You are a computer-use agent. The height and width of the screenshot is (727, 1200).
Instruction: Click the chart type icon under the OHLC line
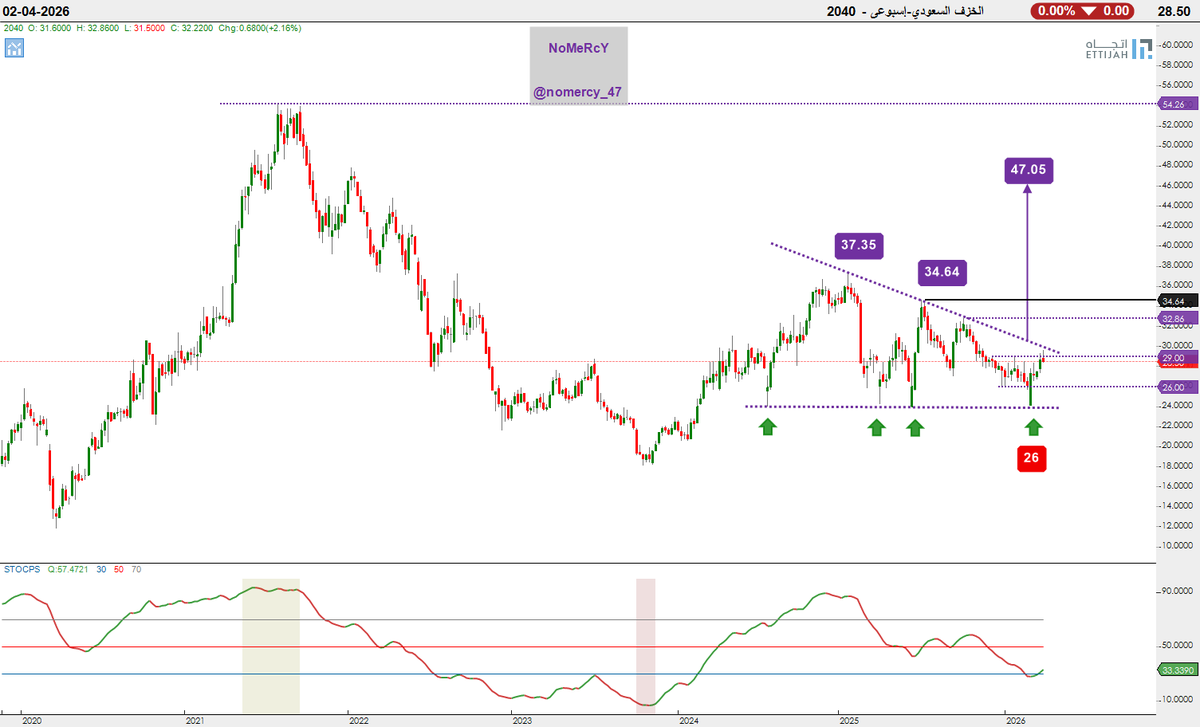coord(14,47)
